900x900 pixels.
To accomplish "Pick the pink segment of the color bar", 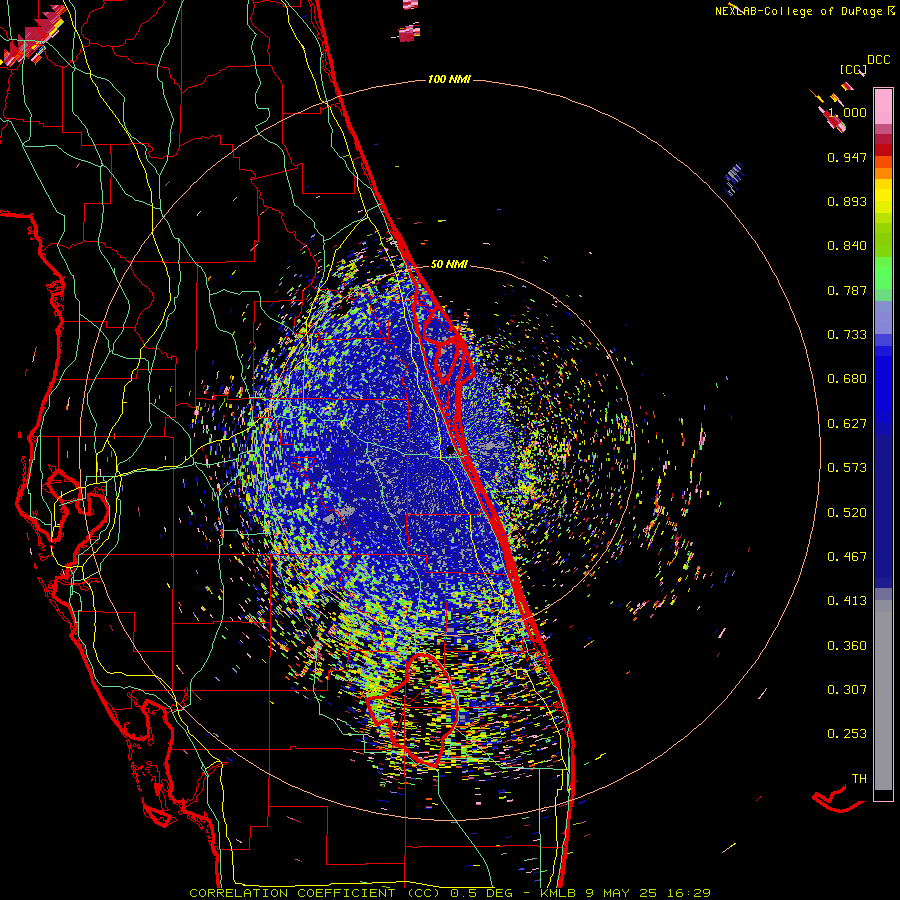I will (x=883, y=107).
